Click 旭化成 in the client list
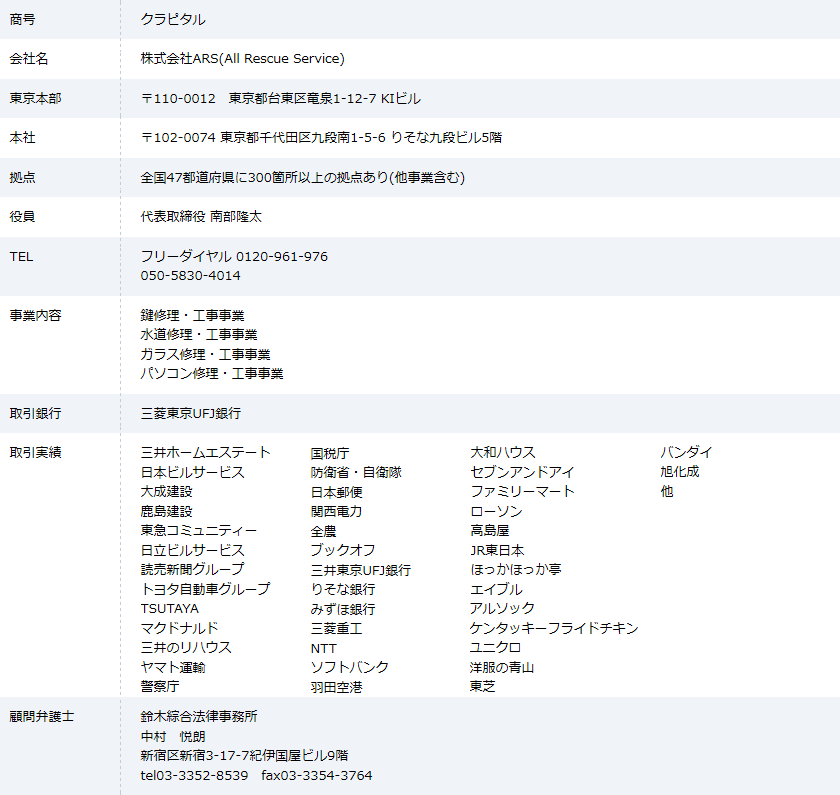 pyautogui.click(x=679, y=472)
